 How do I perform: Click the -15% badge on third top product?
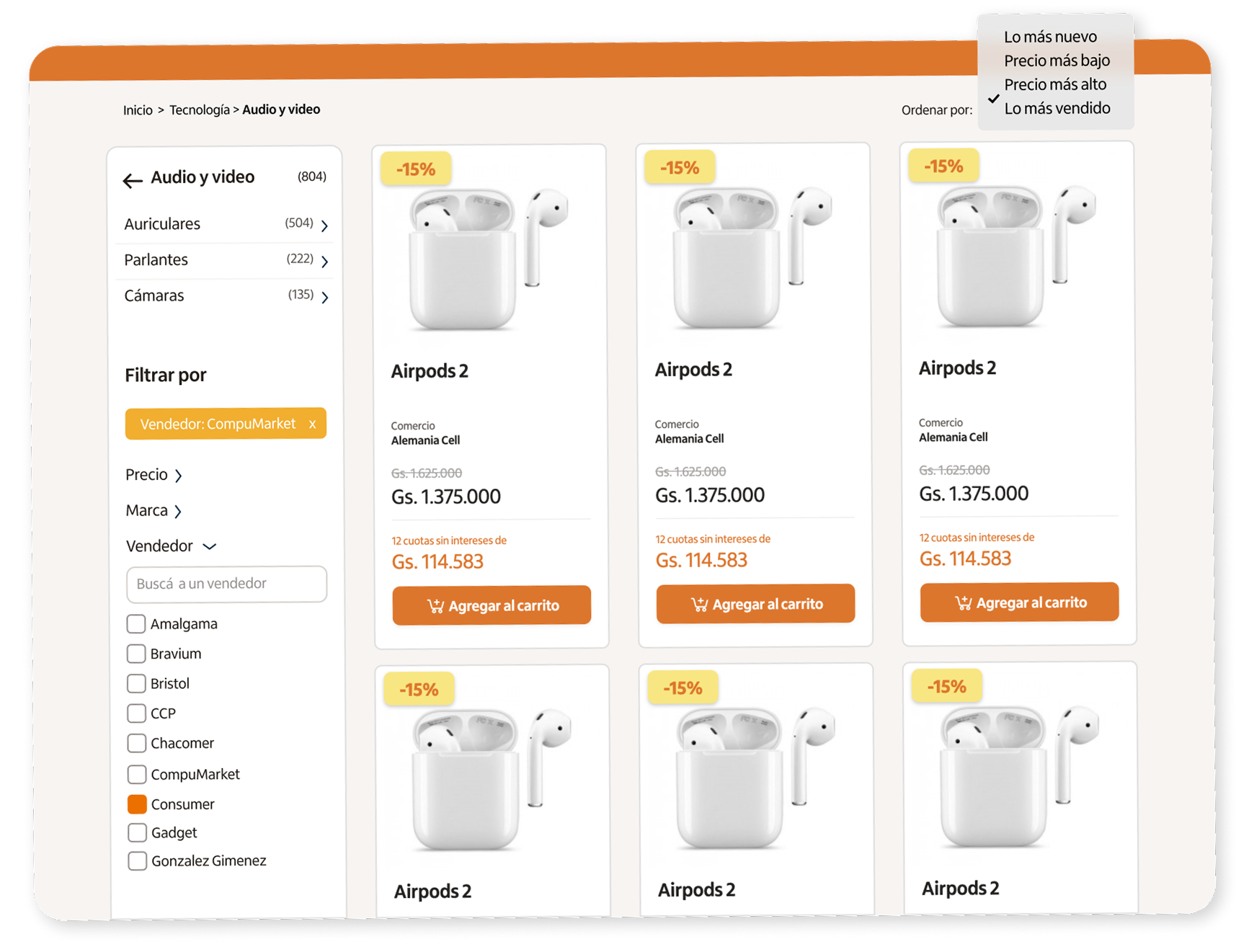(x=943, y=166)
